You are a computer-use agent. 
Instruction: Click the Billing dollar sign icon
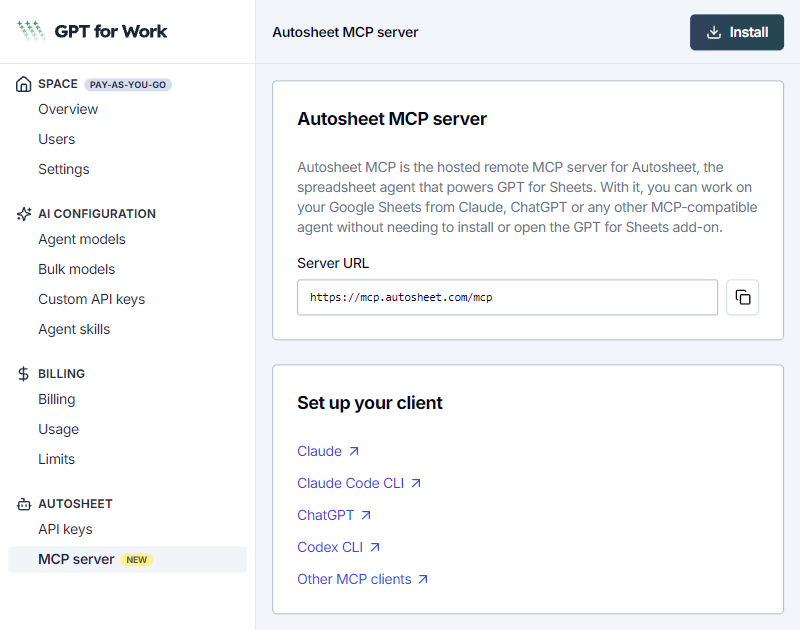[x=23, y=374]
